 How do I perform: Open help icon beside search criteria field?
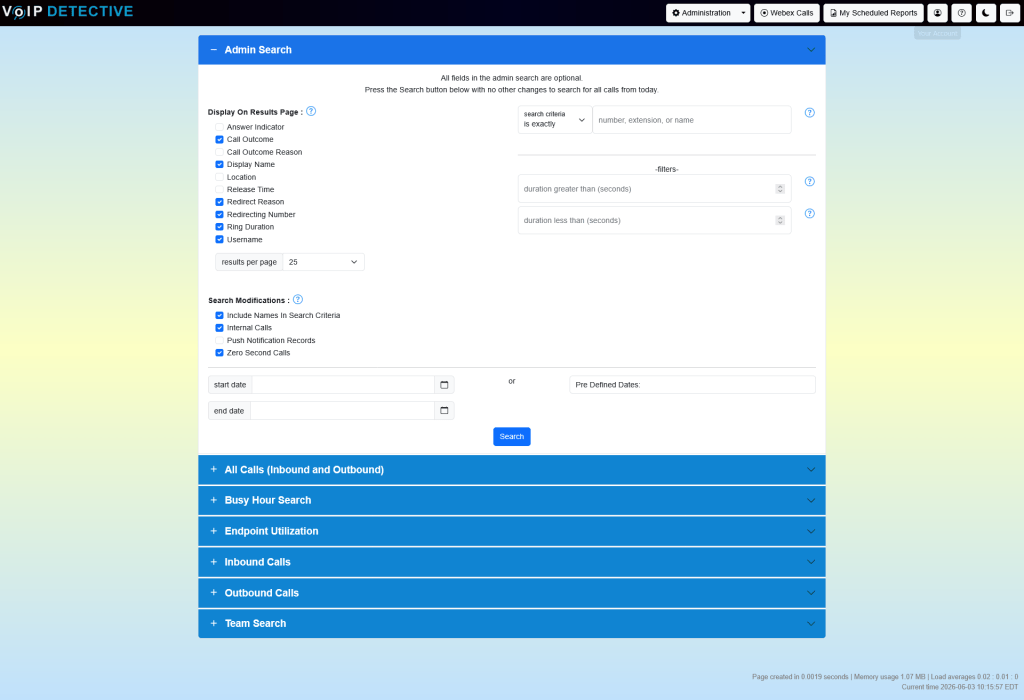pos(810,113)
